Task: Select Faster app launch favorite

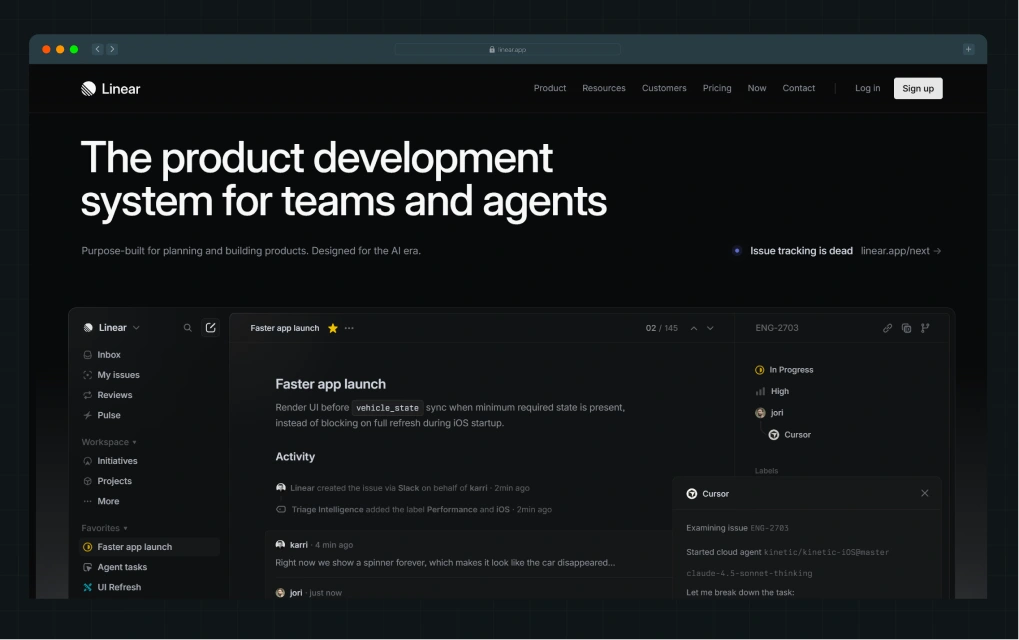Action: [x=149, y=547]
